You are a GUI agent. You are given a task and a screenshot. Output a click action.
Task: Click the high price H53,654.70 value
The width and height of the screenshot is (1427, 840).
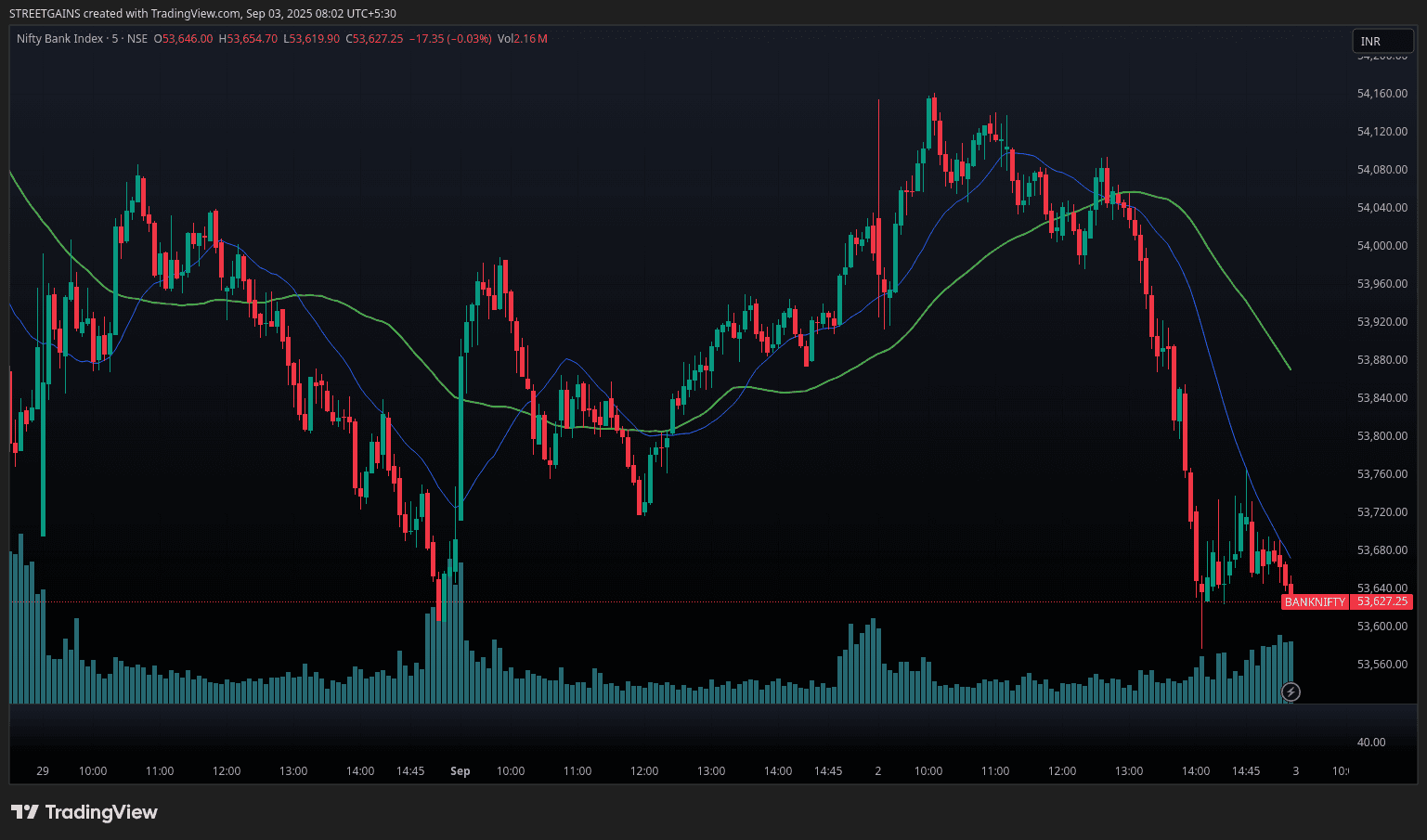(248, 39)
